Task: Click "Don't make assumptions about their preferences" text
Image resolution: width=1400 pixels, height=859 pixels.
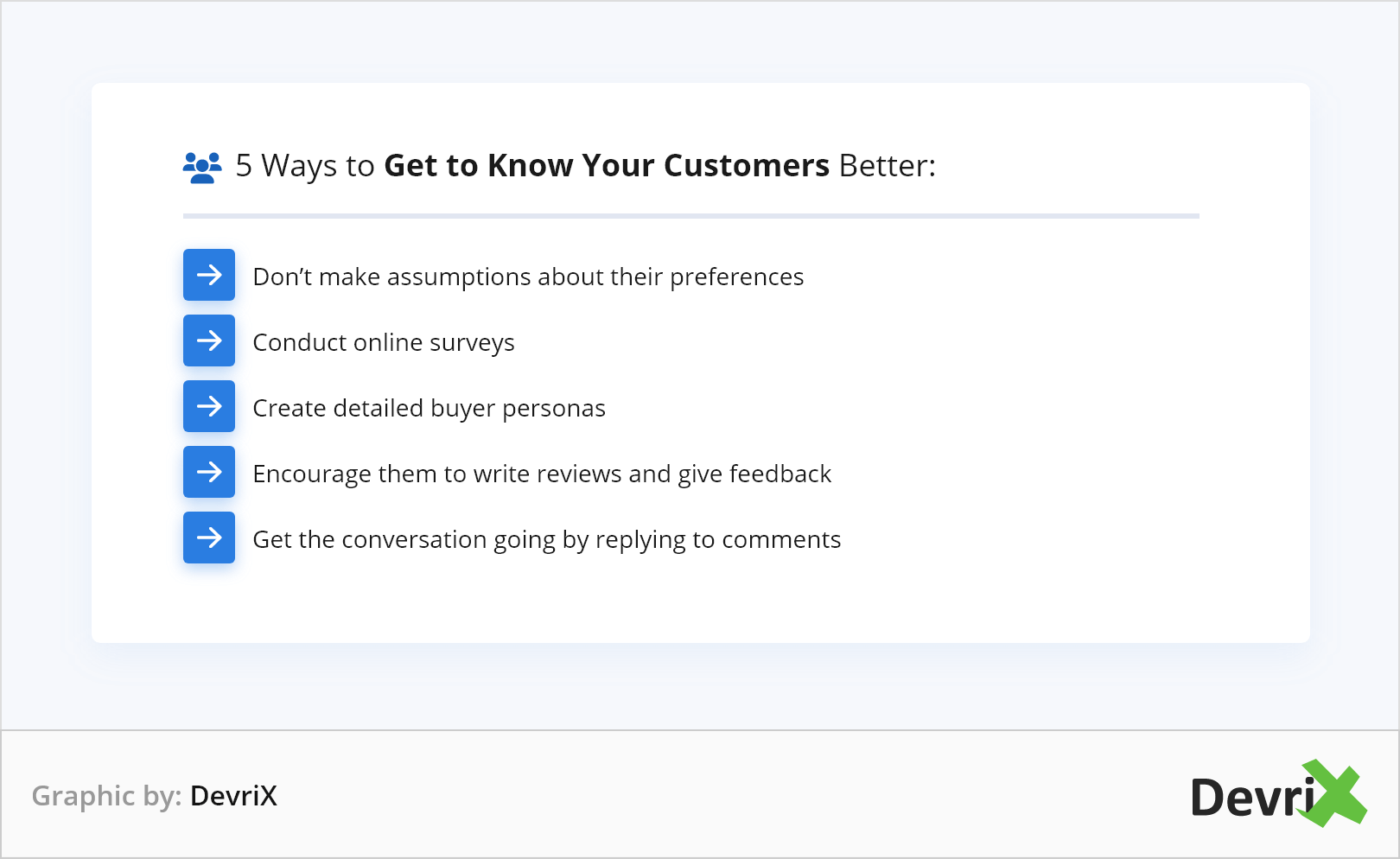Action: [x=528, y=277]
